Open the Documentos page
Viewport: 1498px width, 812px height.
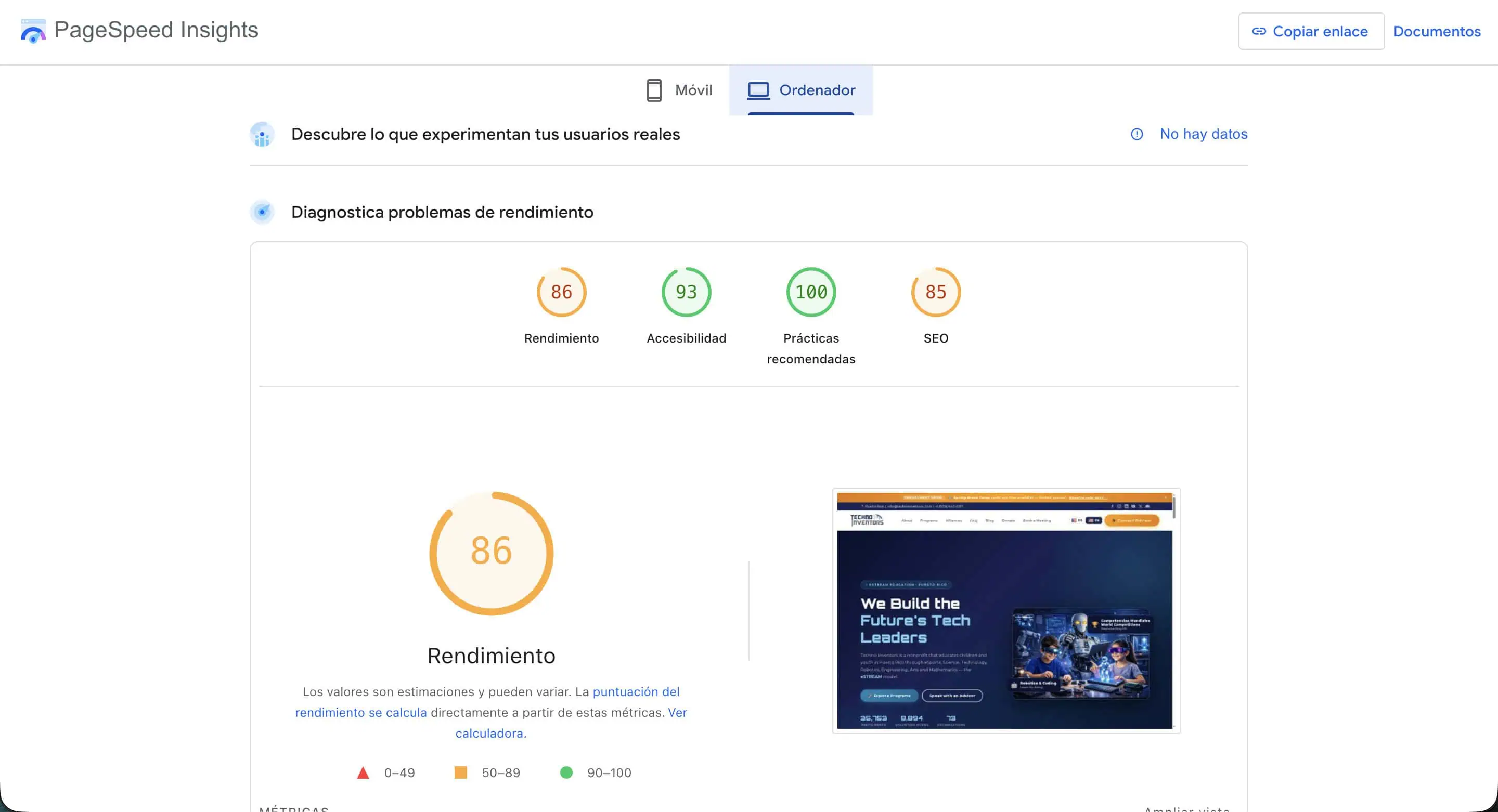1437,32
